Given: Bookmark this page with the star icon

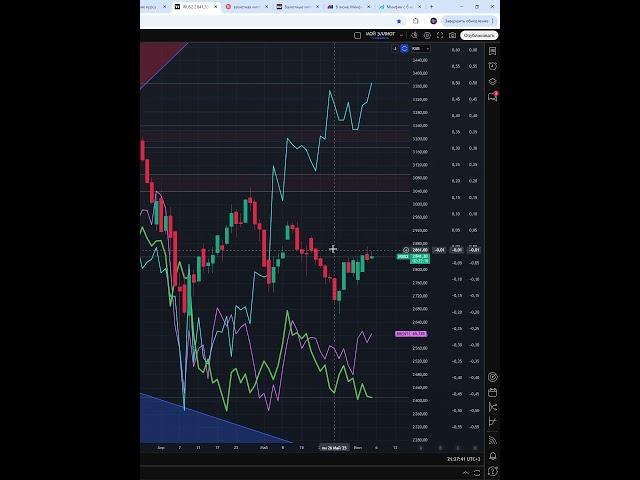Looking at the screenshot, I should click(x=399, y=21).
